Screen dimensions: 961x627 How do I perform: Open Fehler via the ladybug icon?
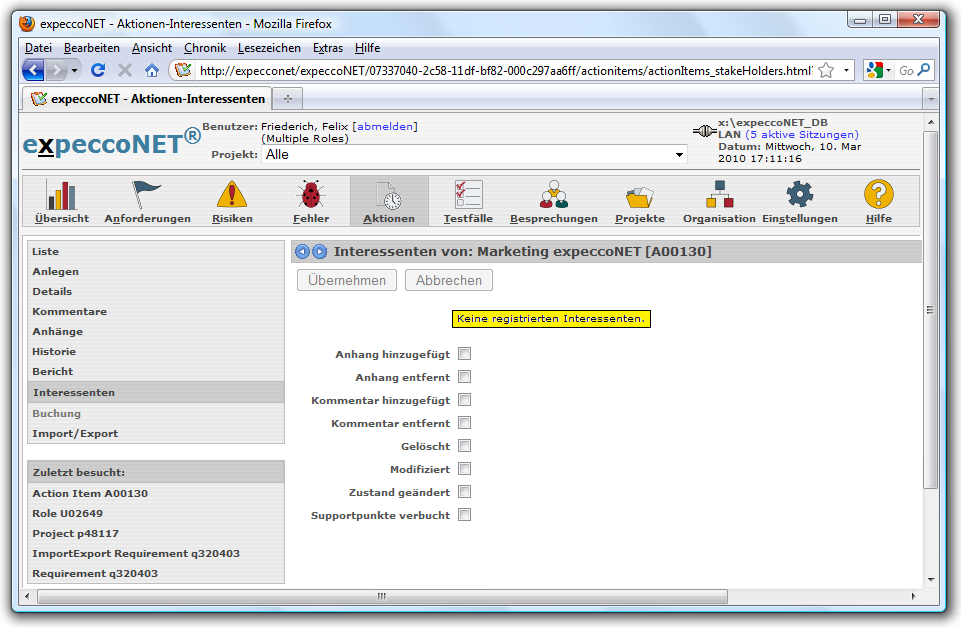coord(310,195)
